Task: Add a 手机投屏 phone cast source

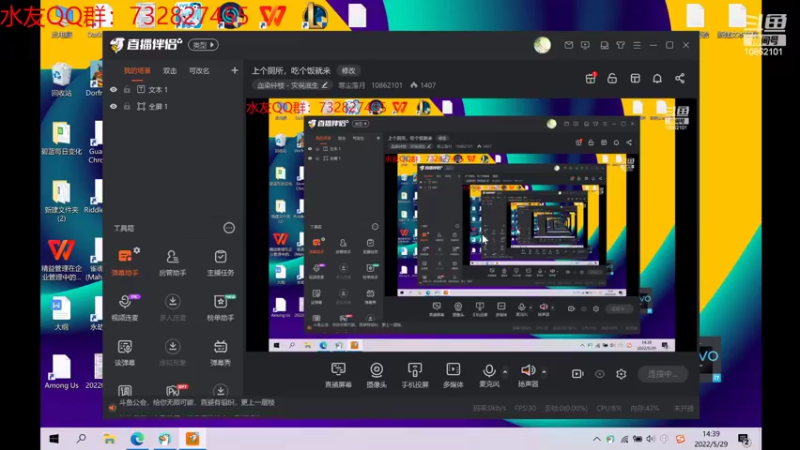Action: point(415,375)
